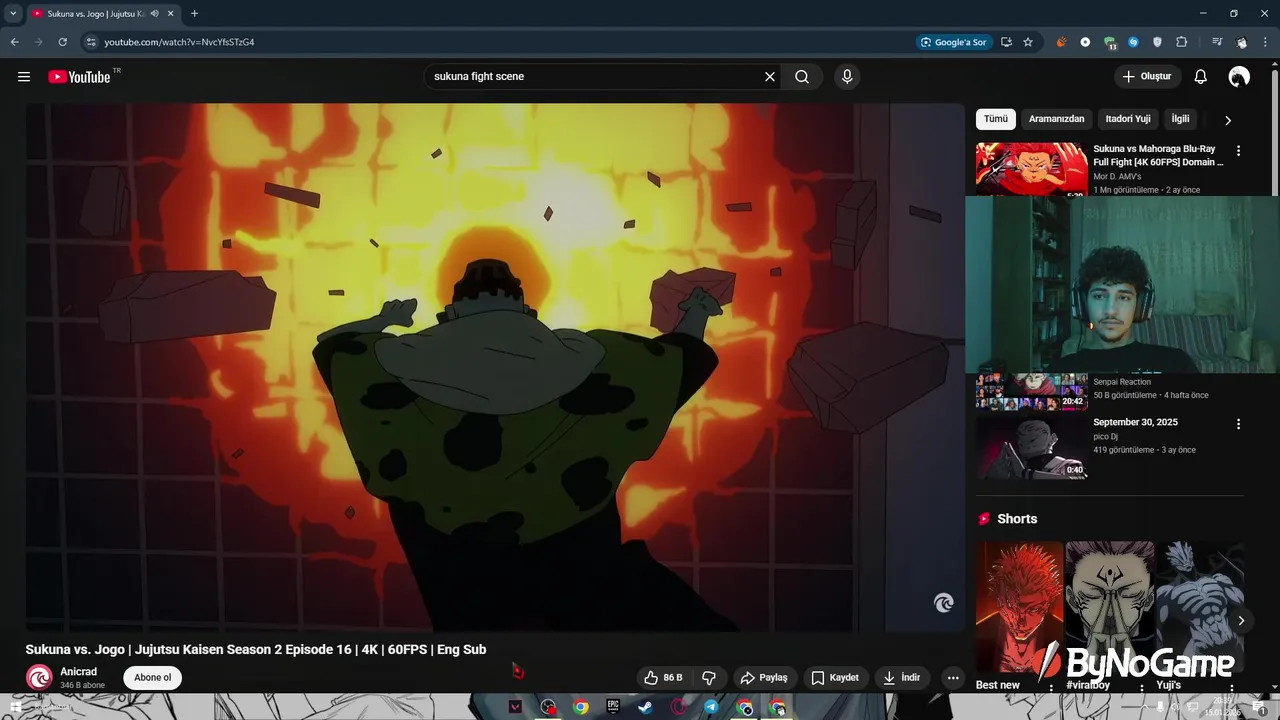Click the Oluştur create button
Image resolution: width=1280 pixels, height=720 pixels.
[1148, 77]
